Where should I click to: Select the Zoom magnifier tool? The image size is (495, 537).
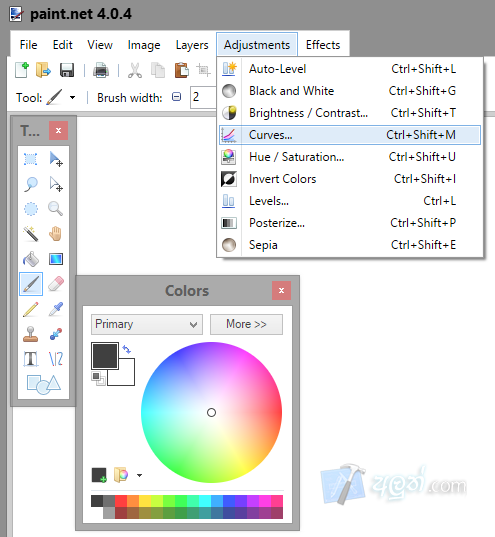click(x=55, y=209)
